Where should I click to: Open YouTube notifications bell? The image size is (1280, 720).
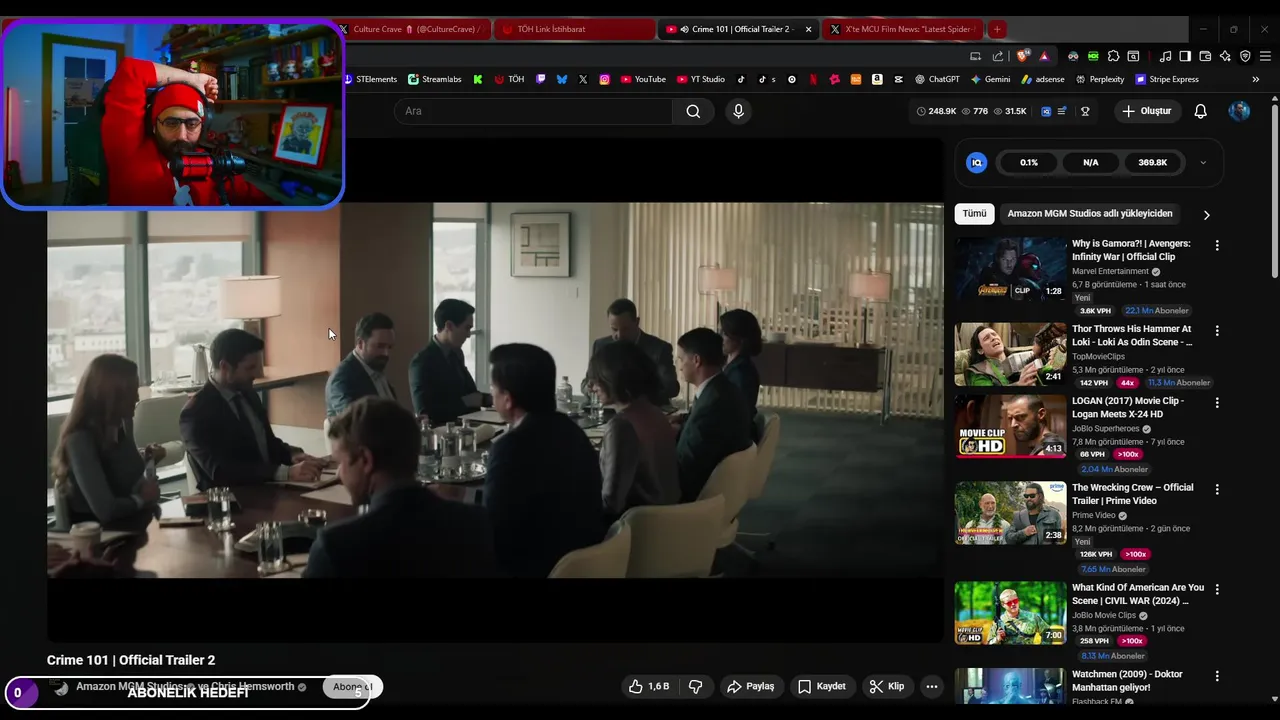pos(1200,111)
